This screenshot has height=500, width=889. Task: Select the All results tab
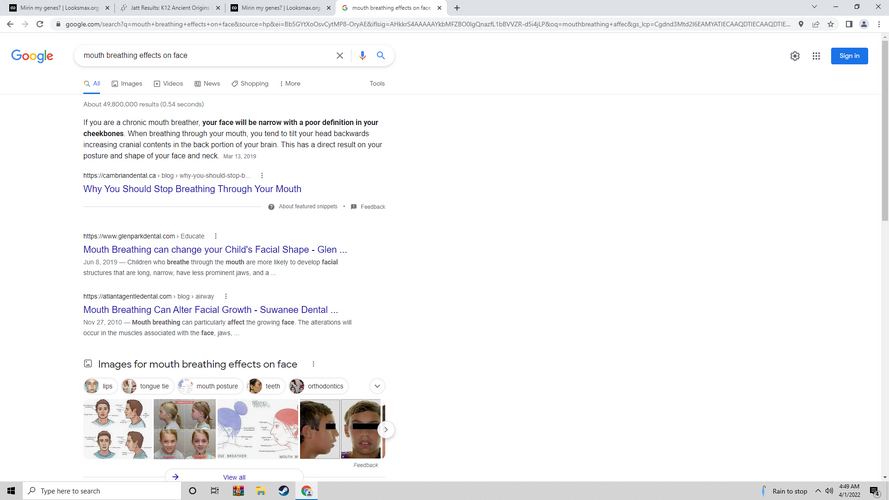pyautogui.click(x=92, y=84)
